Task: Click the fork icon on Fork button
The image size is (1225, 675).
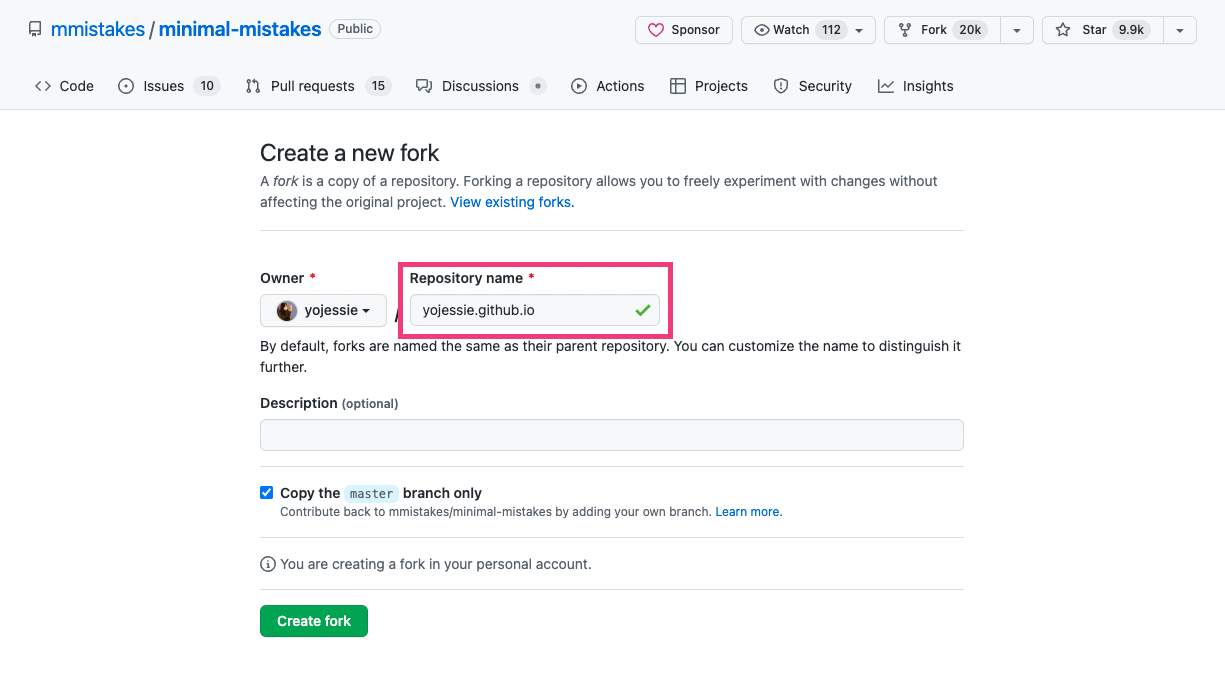Action: coord(906,30)
